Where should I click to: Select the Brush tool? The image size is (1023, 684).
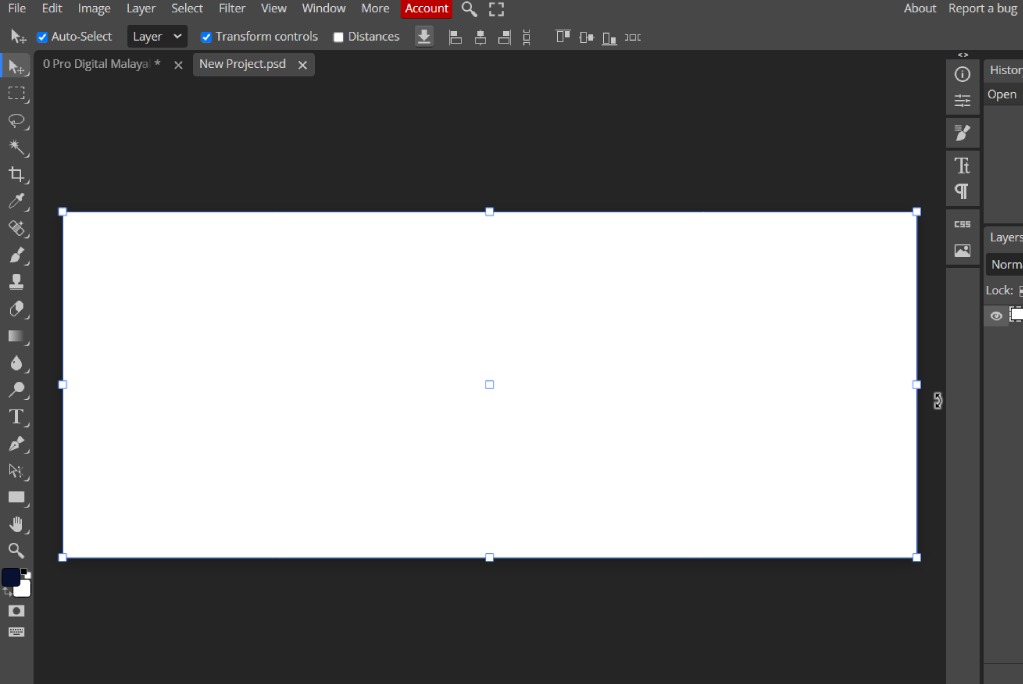16,255
